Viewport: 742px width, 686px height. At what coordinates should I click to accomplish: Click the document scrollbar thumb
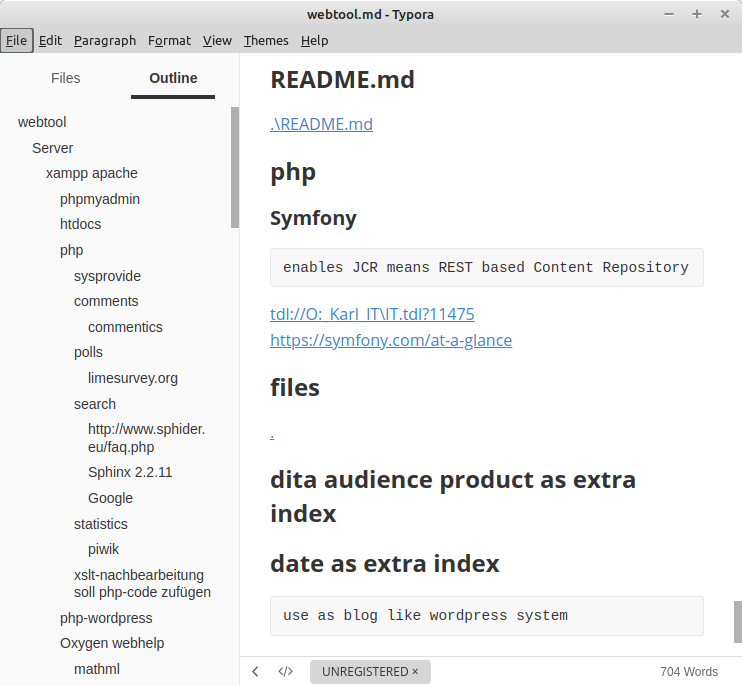(x=738, y=622)
